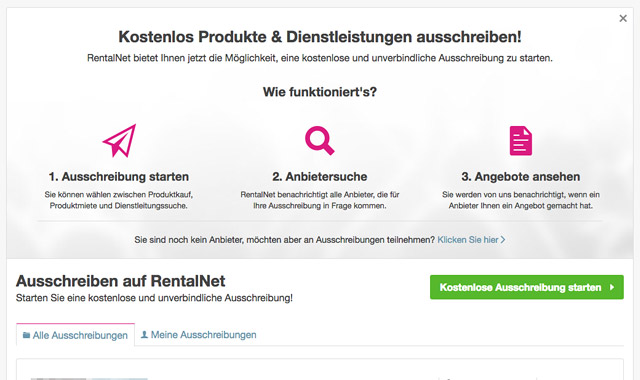The image size is (640, 380).
Task: Click the first listing card panel
Action: point(320,369)
